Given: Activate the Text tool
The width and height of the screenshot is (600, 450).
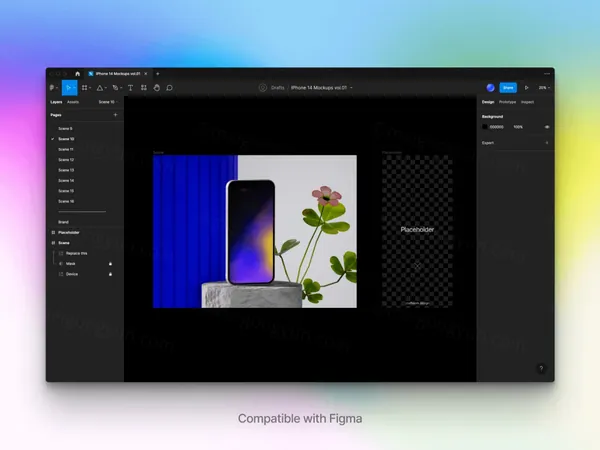Looking at the screenshot, I should point(130,88).
